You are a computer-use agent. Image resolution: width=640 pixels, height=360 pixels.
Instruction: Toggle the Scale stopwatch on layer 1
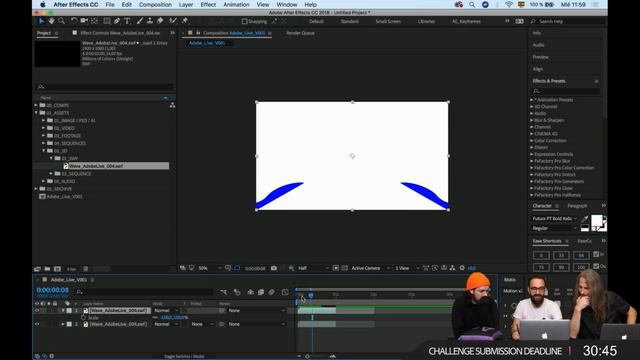click(83, 317)
